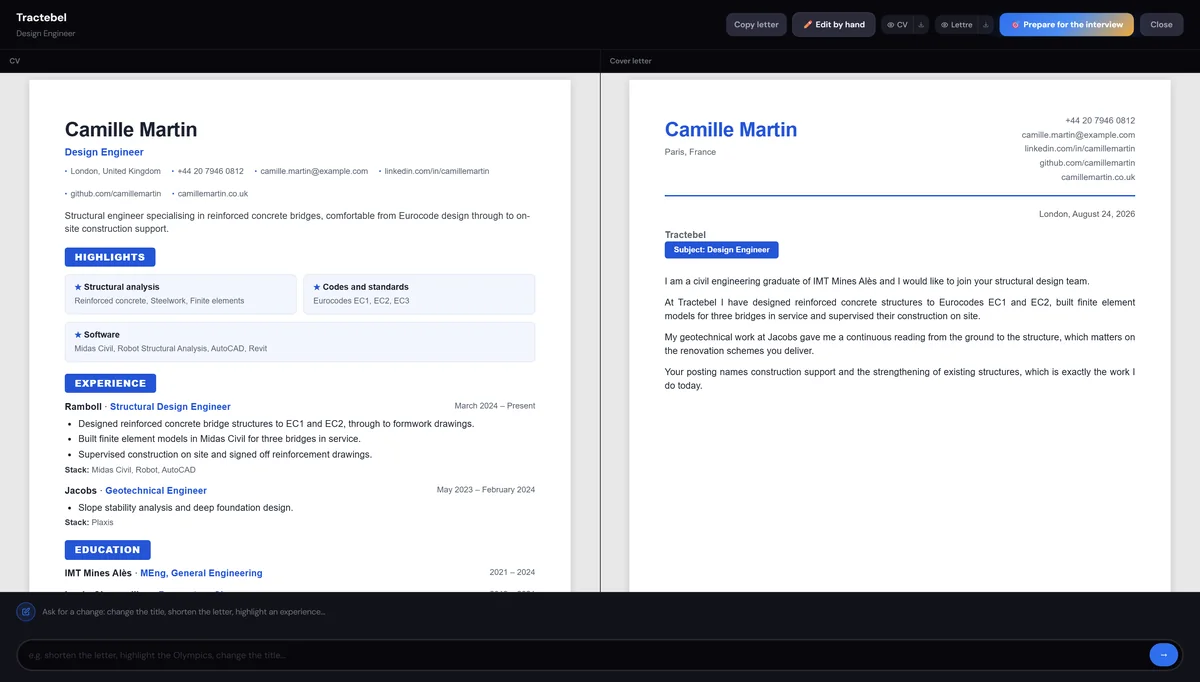Click Tractebel title in top bar
This screenshot has width=1200, height=682.
point(42,18)
